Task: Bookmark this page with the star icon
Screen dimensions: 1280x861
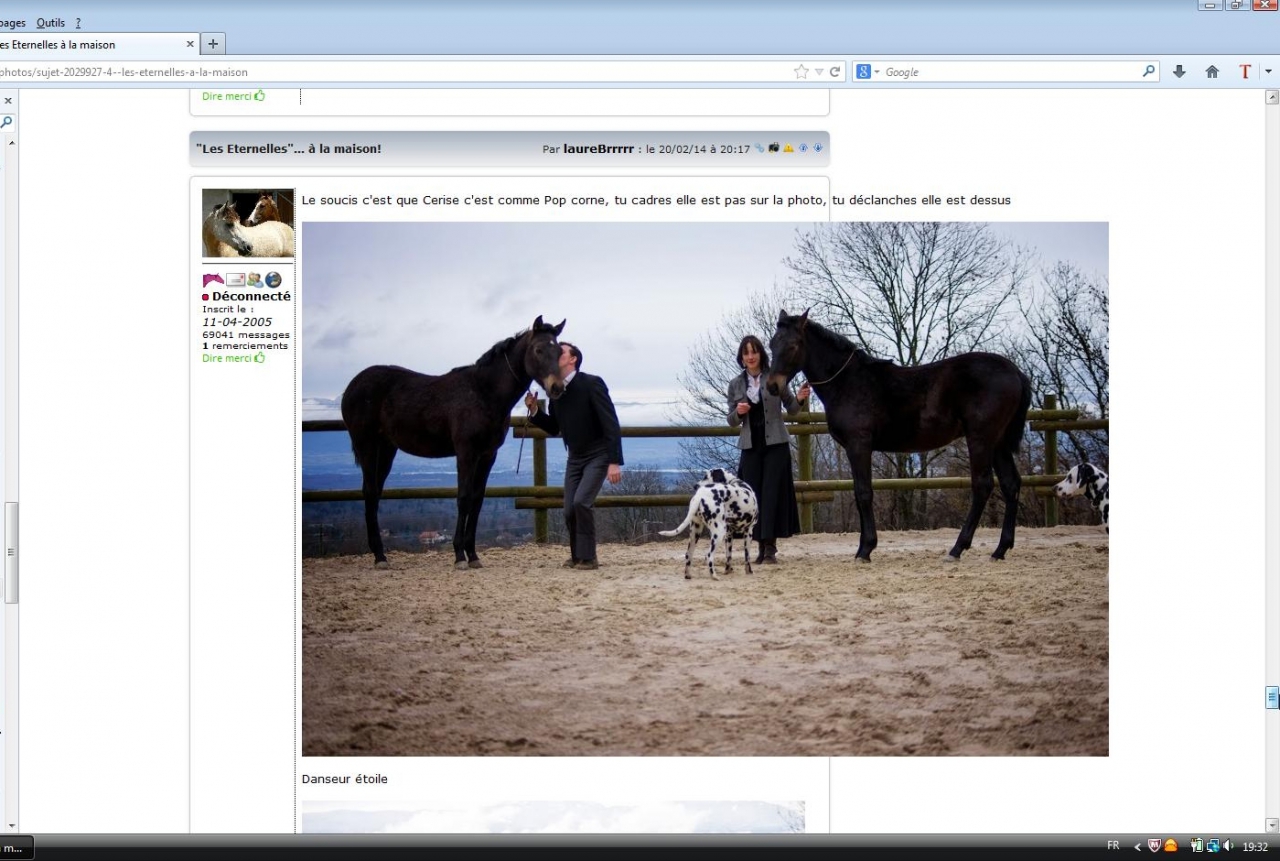Action: coord(801,72)
